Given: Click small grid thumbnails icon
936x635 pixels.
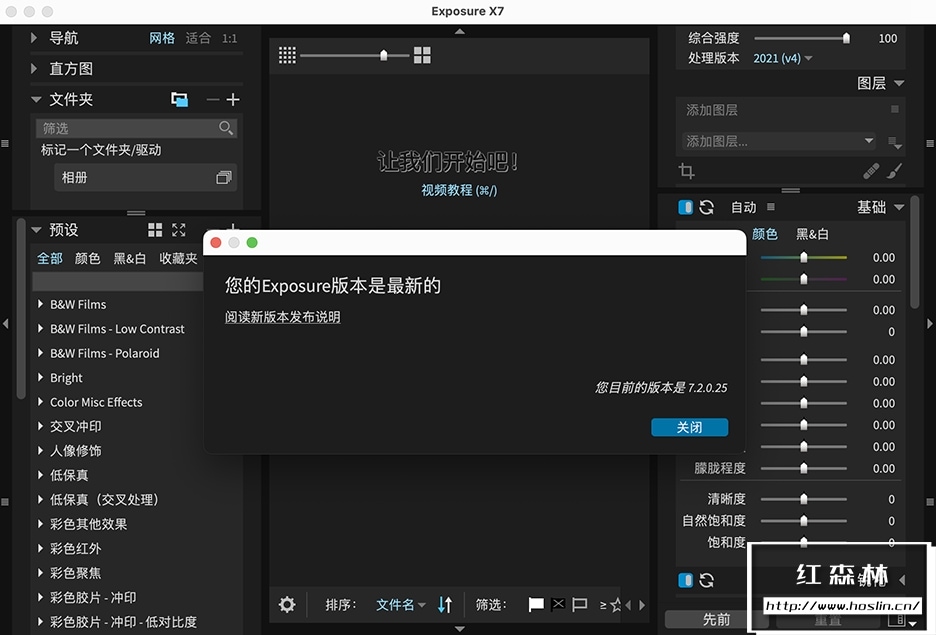Looking at the screenshot, I should click(x=287, y=56).
